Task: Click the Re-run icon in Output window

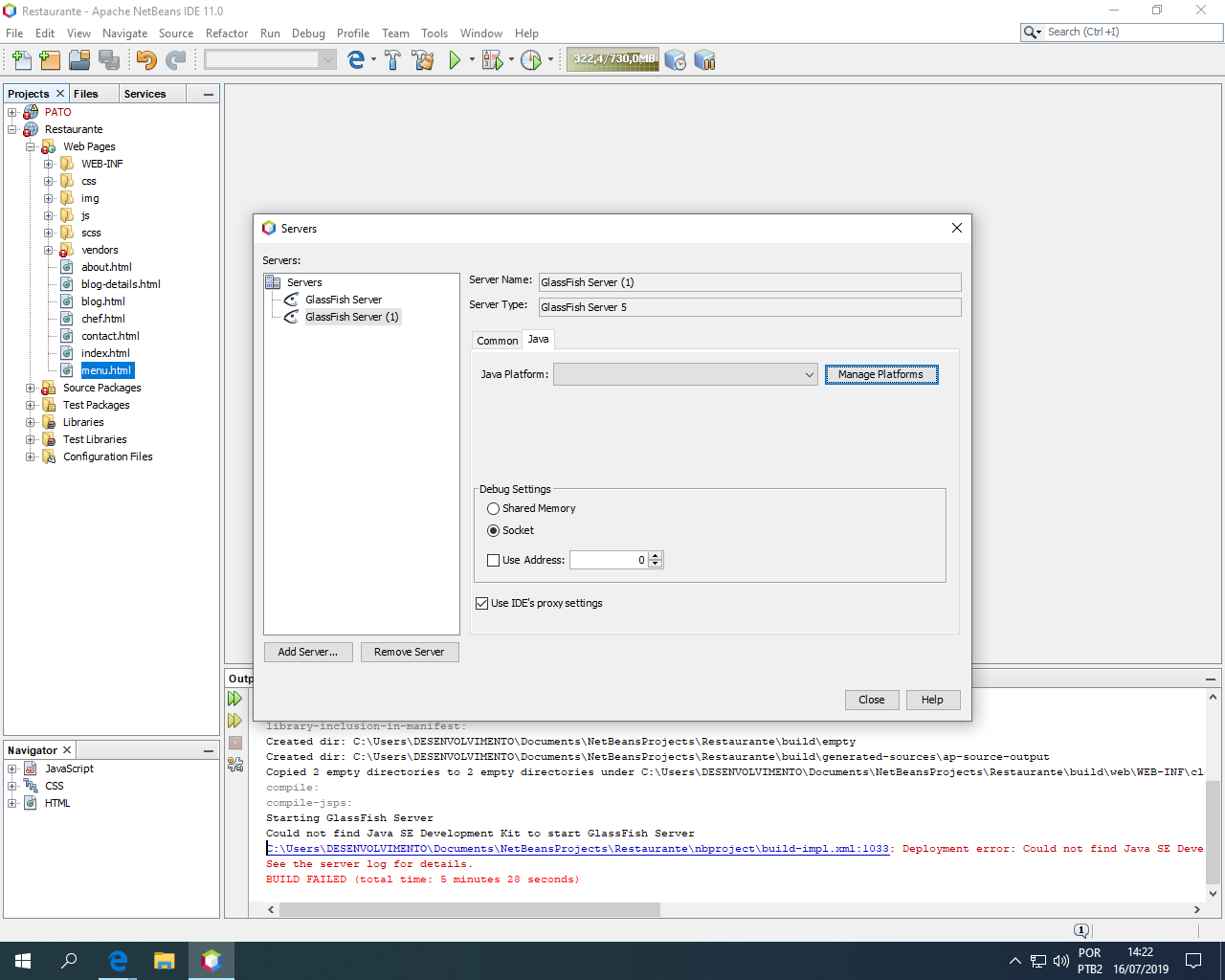Action: click(235, 699)
